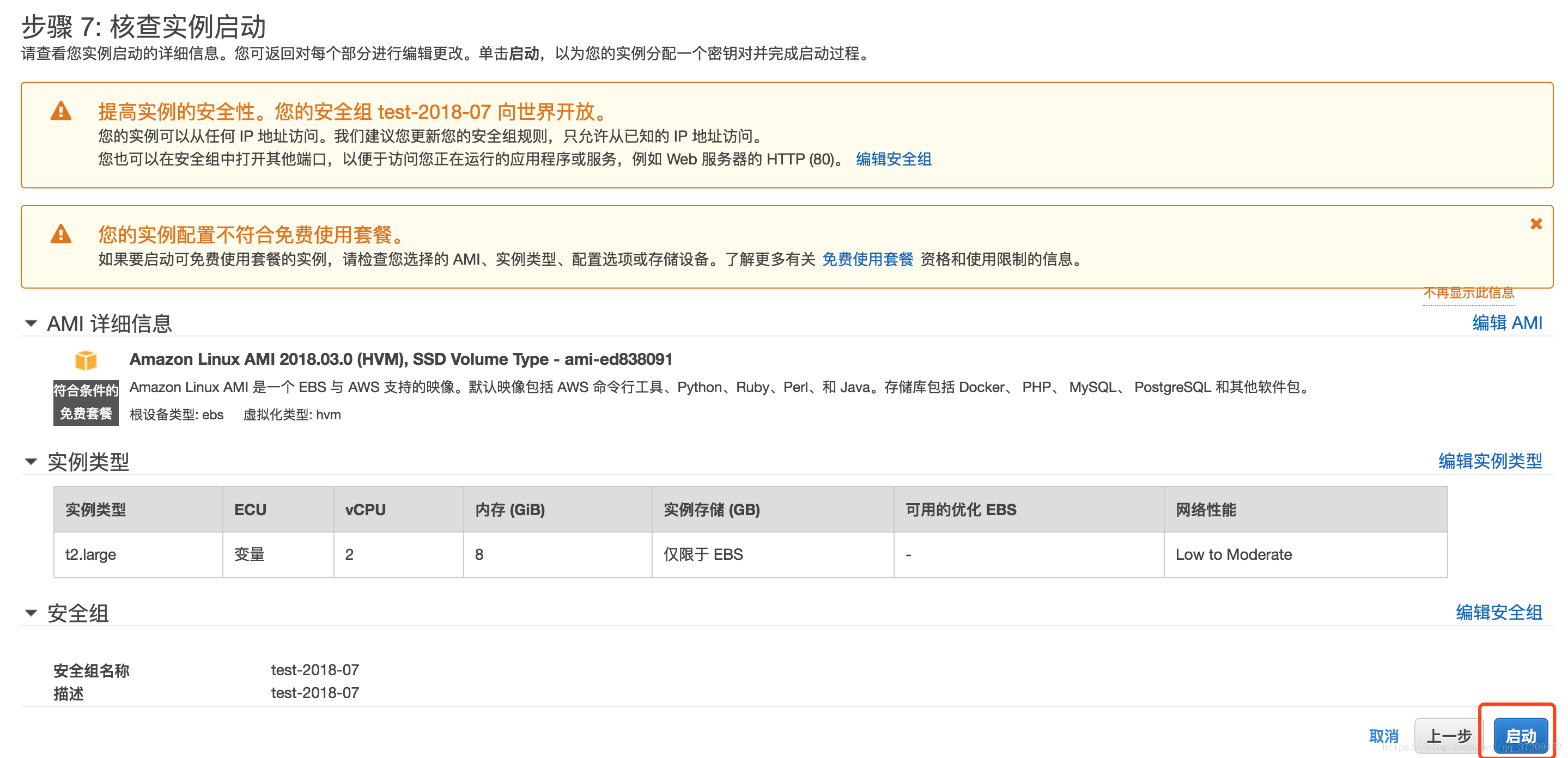The height and width of the screenshot is (758, 1568).
Task: Click the test-2018-07 value beside 安全组名称
Action: [x=315, y=670]
